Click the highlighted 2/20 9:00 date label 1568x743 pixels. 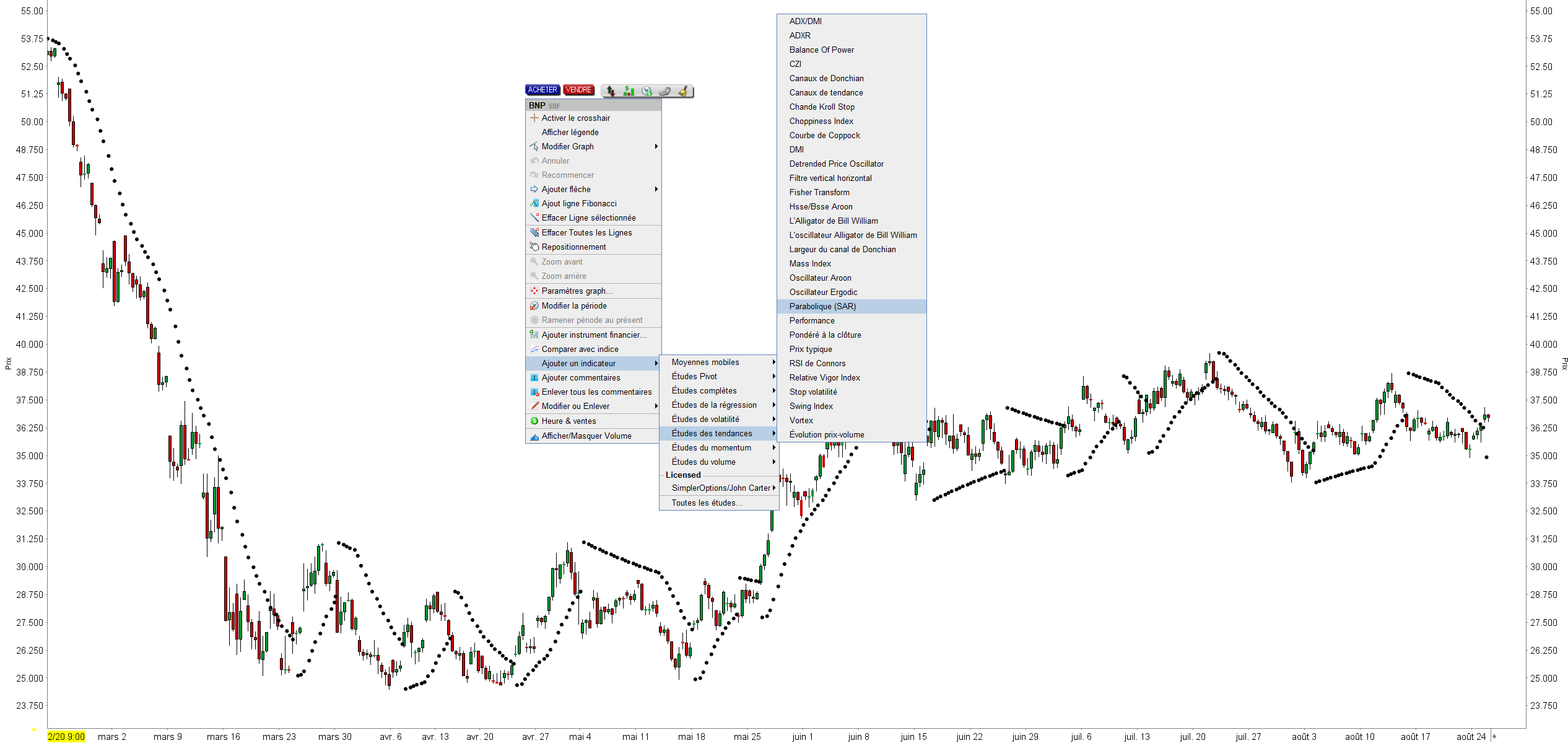66,736
